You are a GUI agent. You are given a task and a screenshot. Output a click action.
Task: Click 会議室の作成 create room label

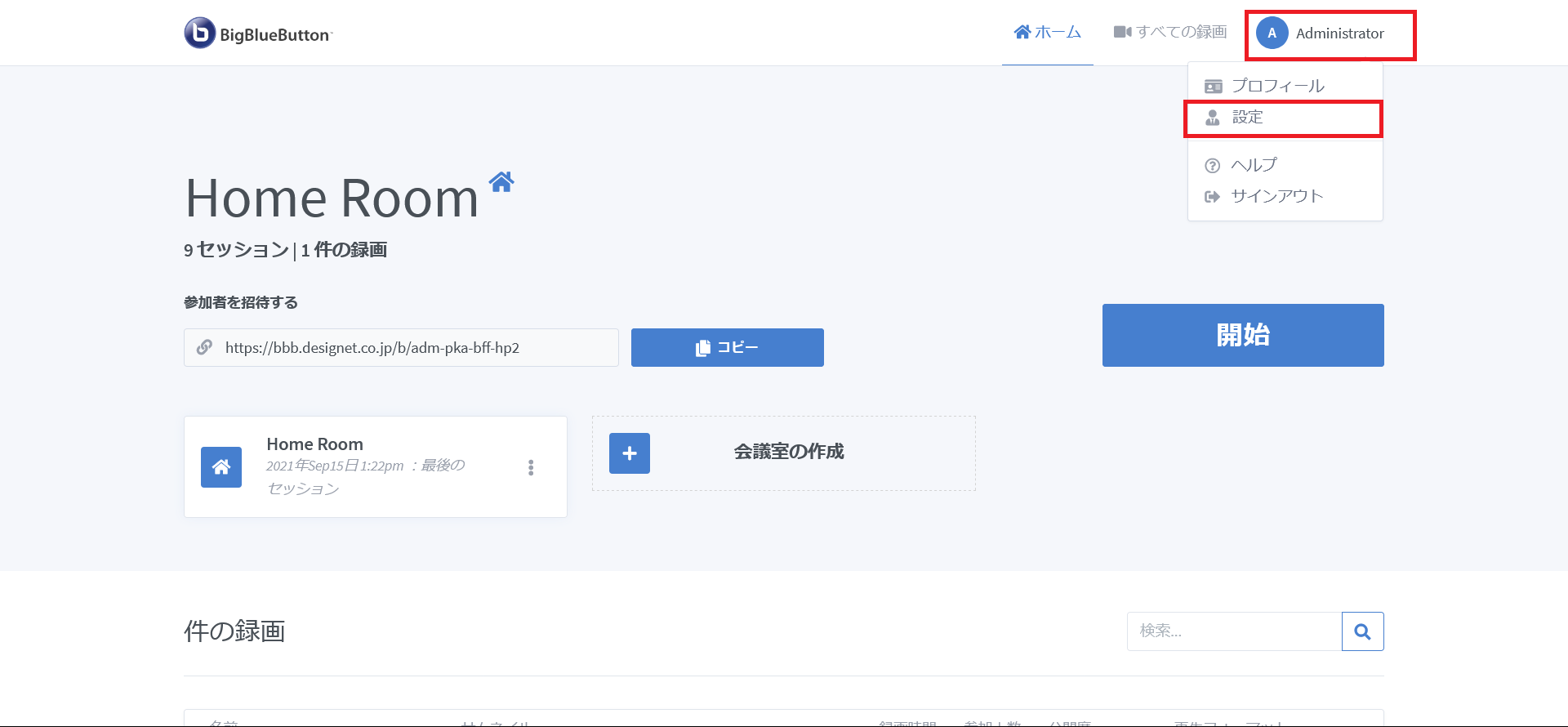click(x=789, y=452)
